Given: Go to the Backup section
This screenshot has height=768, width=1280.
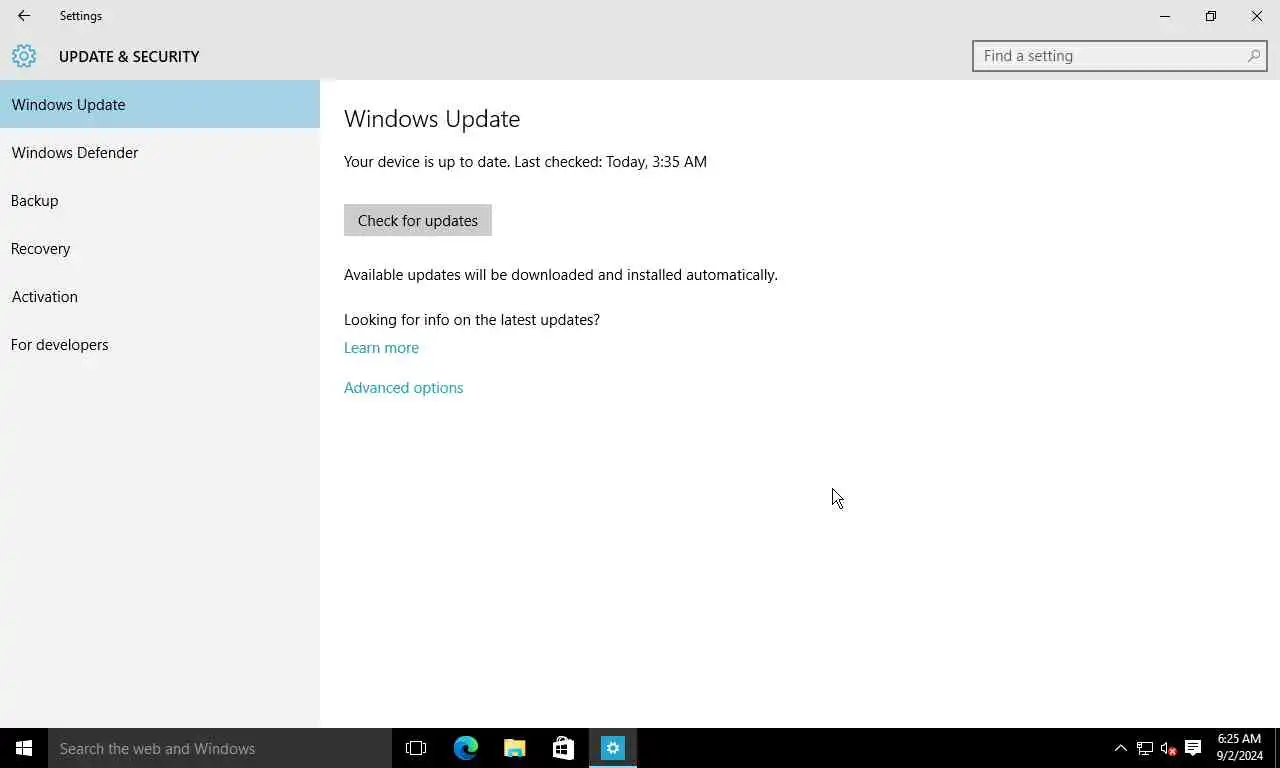Looking at the screenshot, I should click(x=160, y=200).
